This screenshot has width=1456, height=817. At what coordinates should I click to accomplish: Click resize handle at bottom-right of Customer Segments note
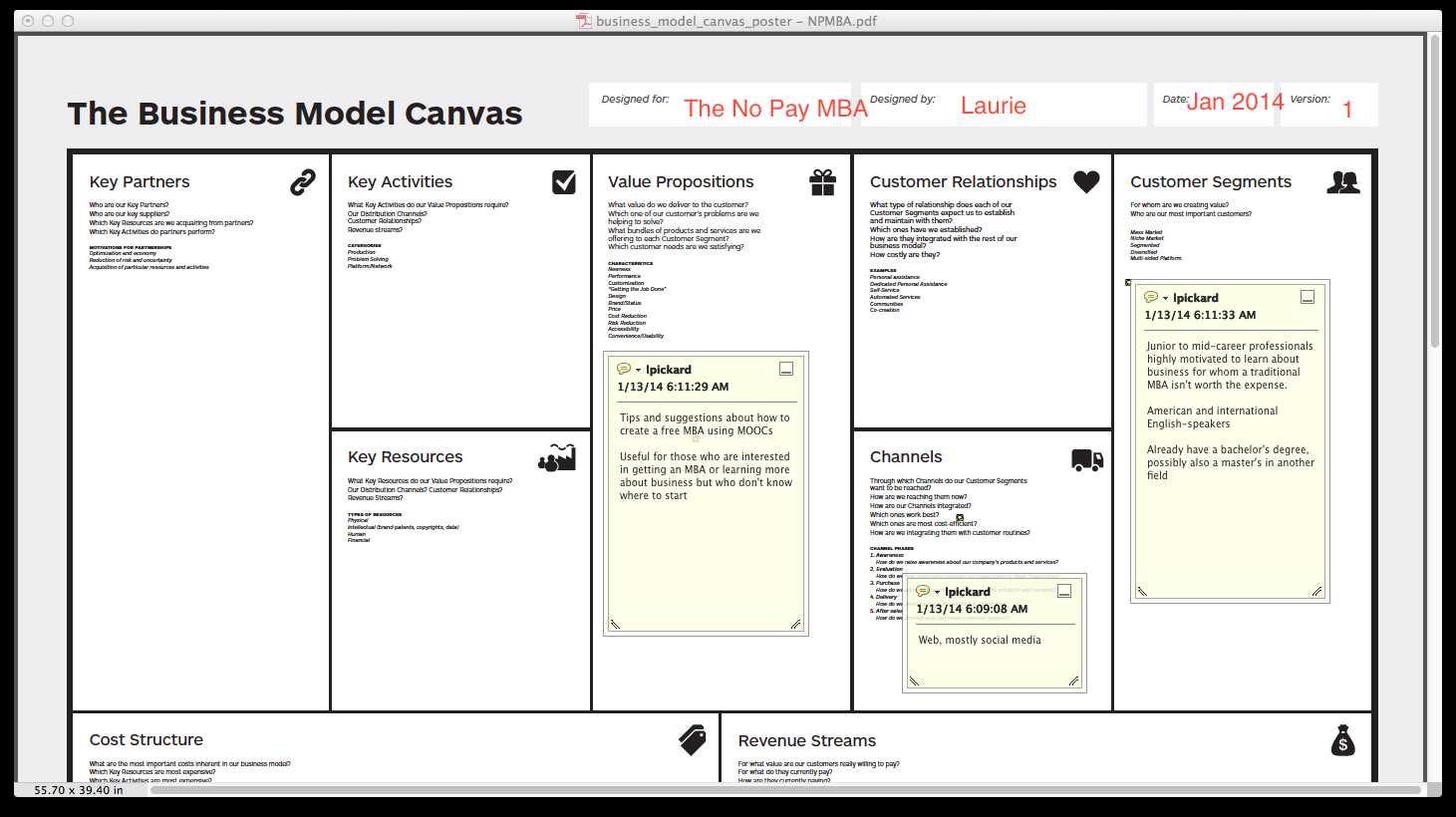(1316, 591)
